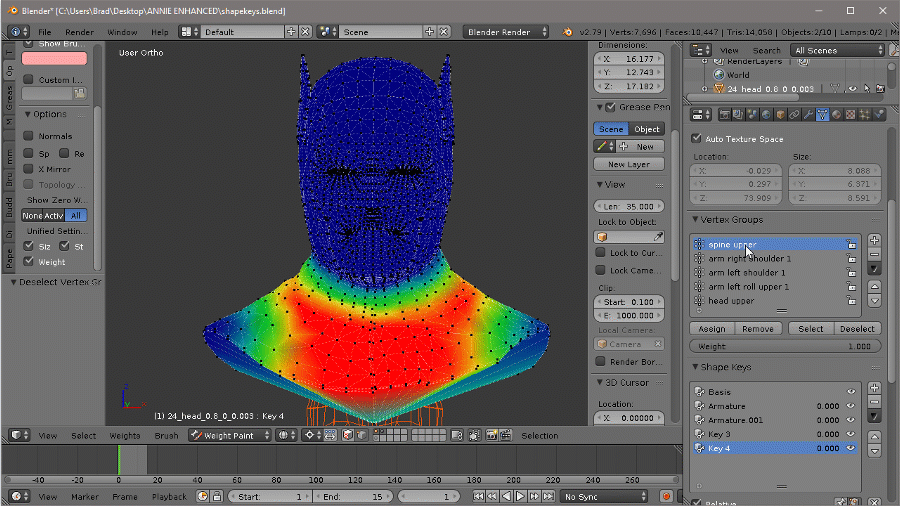This screenshot has width=900, height=506.
Task: Open the Weight Paint mode dropdown
Action: (230, 435)
